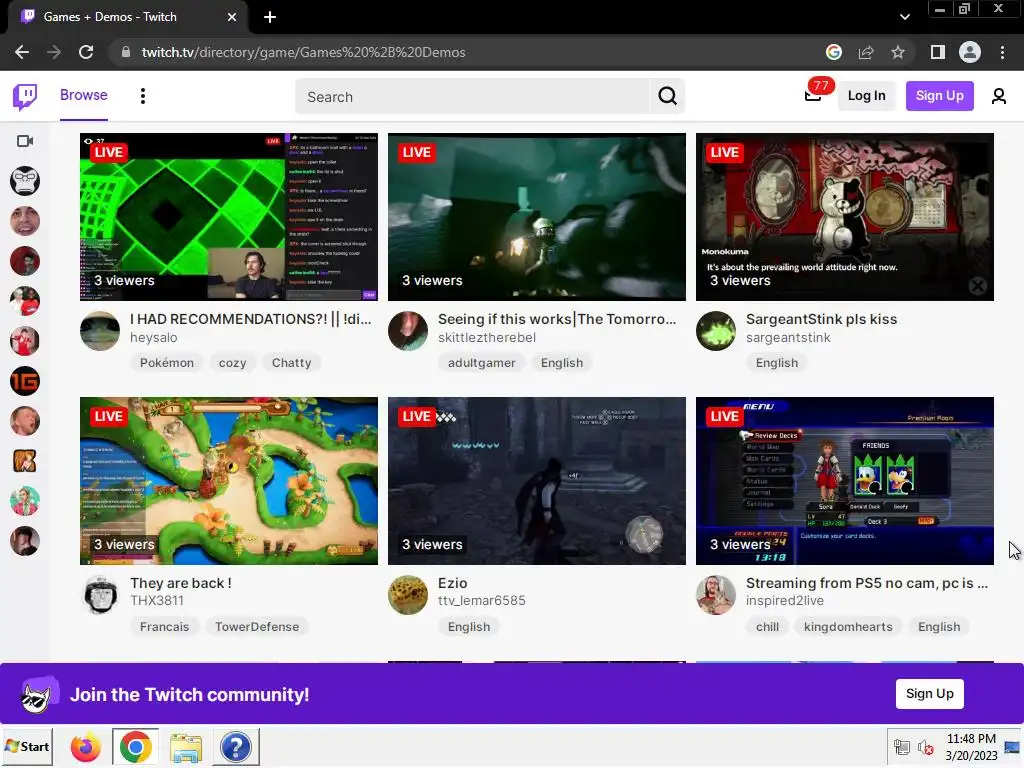Click the browser address bar URL
This screenshot has width=1024, height=768.
[x=303, y=52]
